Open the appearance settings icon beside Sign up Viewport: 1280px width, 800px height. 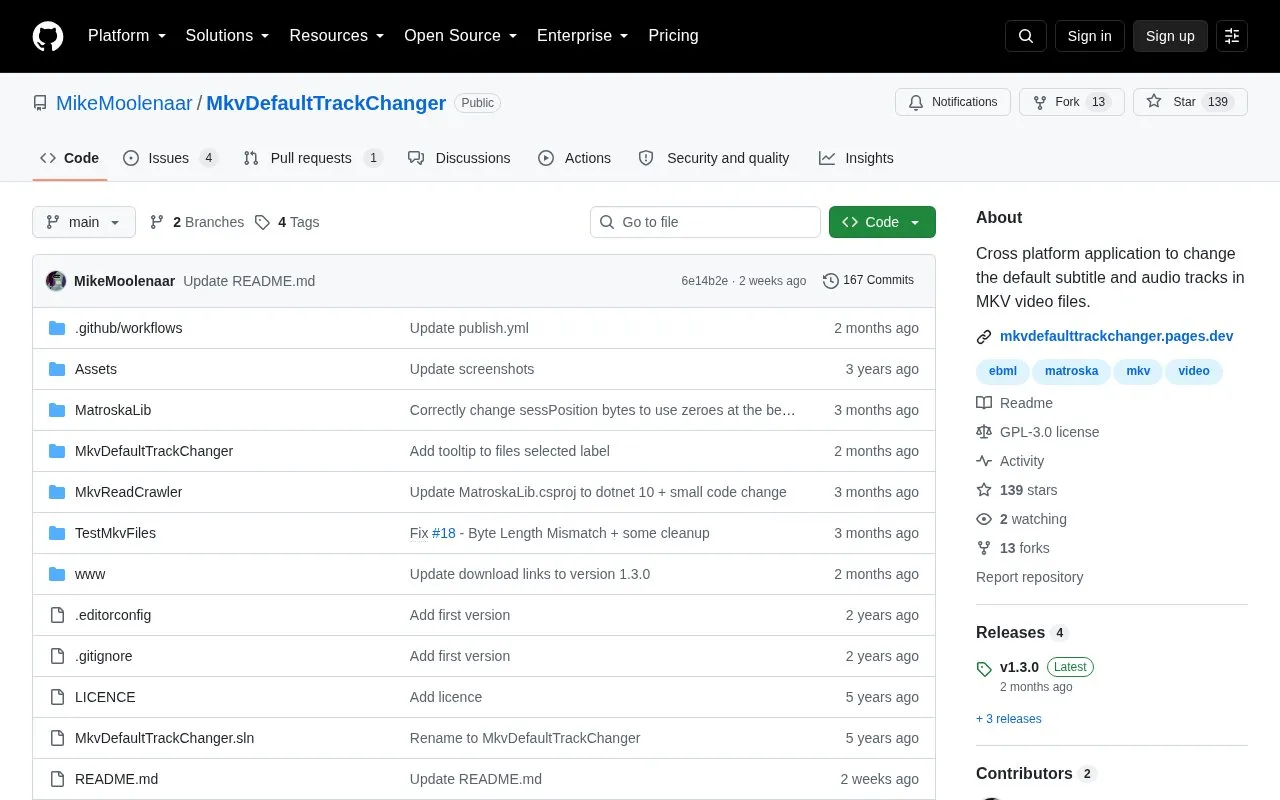(1232, 36)
